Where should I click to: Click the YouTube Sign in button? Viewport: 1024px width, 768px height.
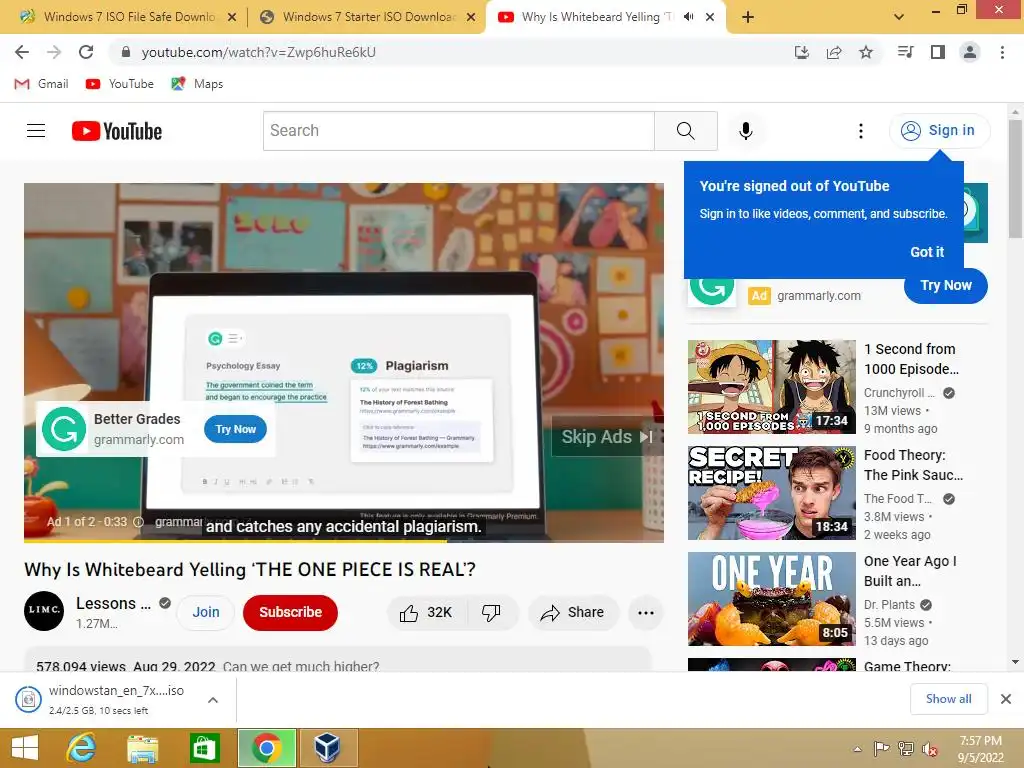click(x=939, y=131)
